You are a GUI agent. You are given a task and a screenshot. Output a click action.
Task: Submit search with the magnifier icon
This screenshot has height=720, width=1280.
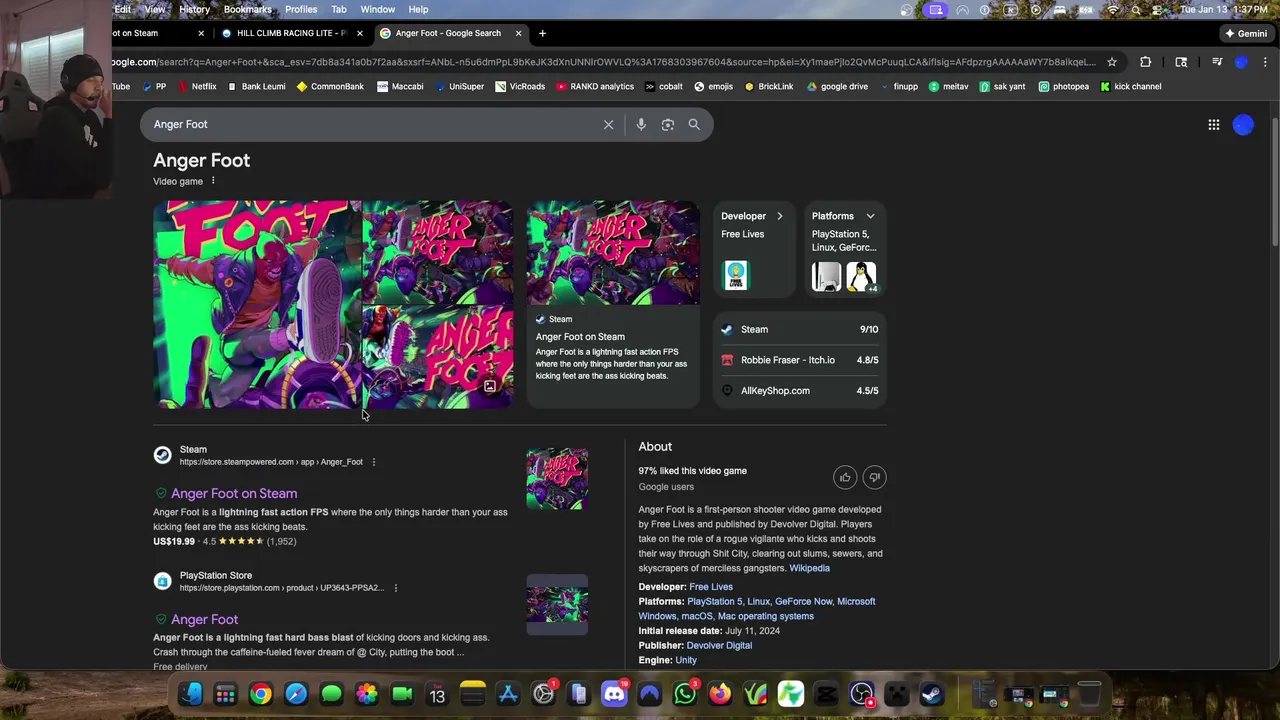(x=694, y=125)
